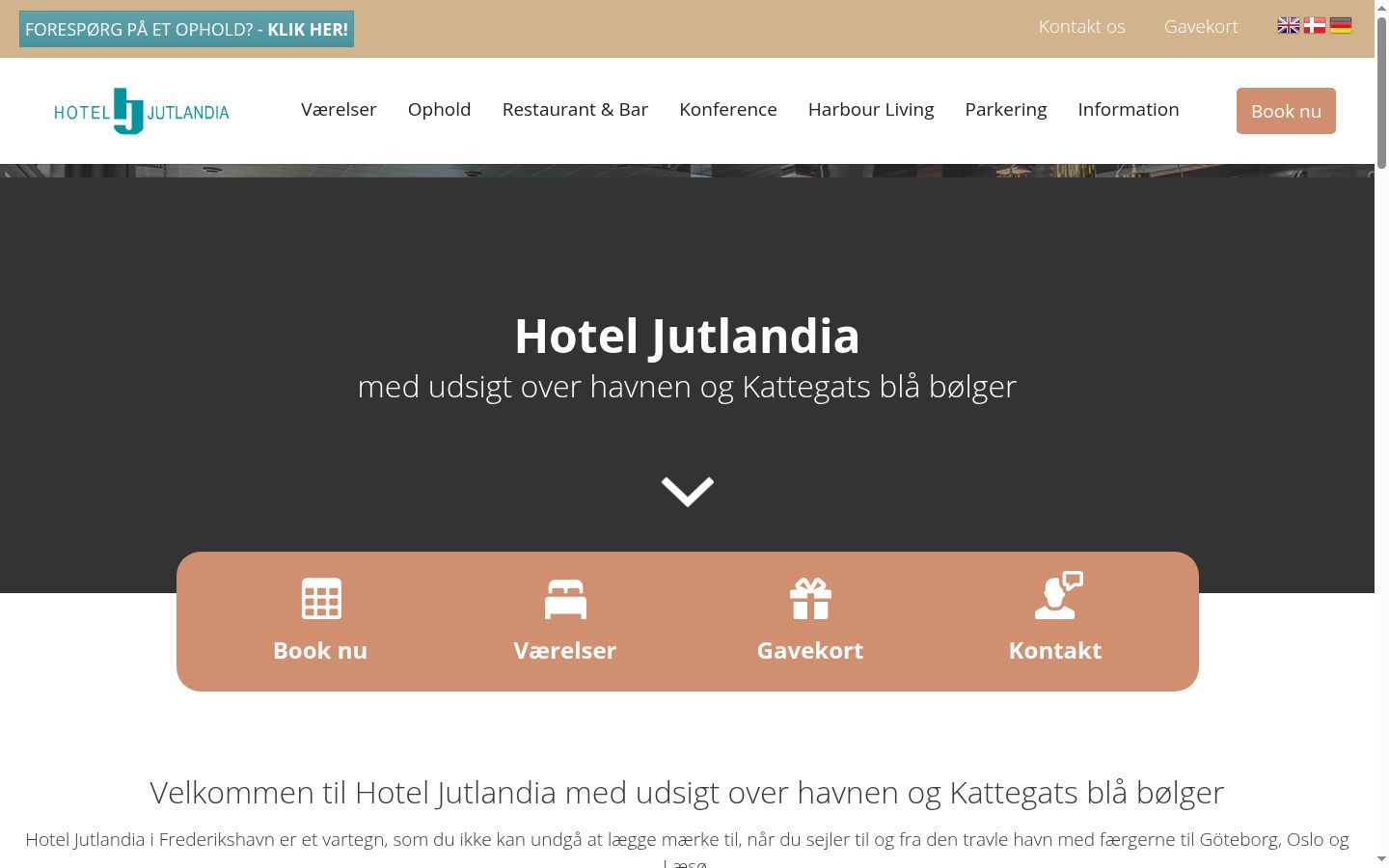Click the Forespørg på et ophold banner

(x=186, y=29)
